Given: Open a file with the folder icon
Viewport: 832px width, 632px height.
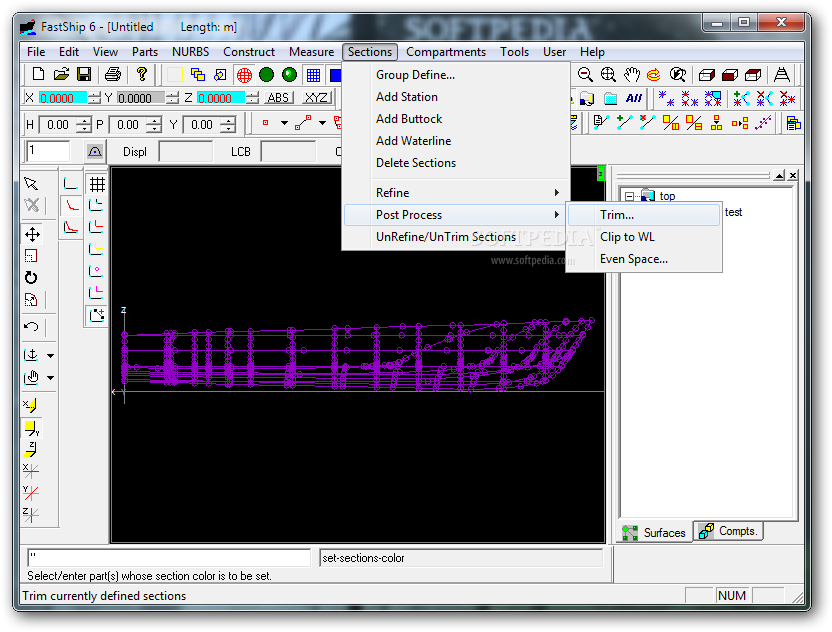Looking at the screenshot, I should (61, 74).
